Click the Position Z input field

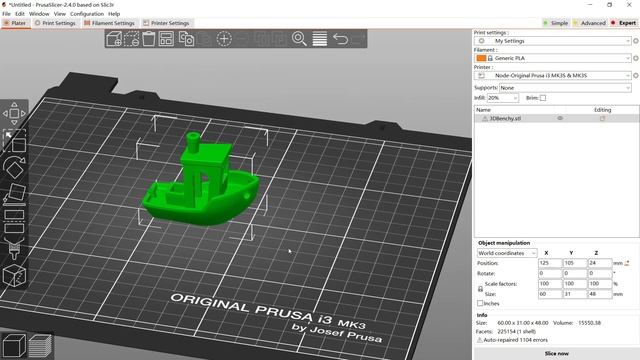pyautogui.click(x=600, y=263)
